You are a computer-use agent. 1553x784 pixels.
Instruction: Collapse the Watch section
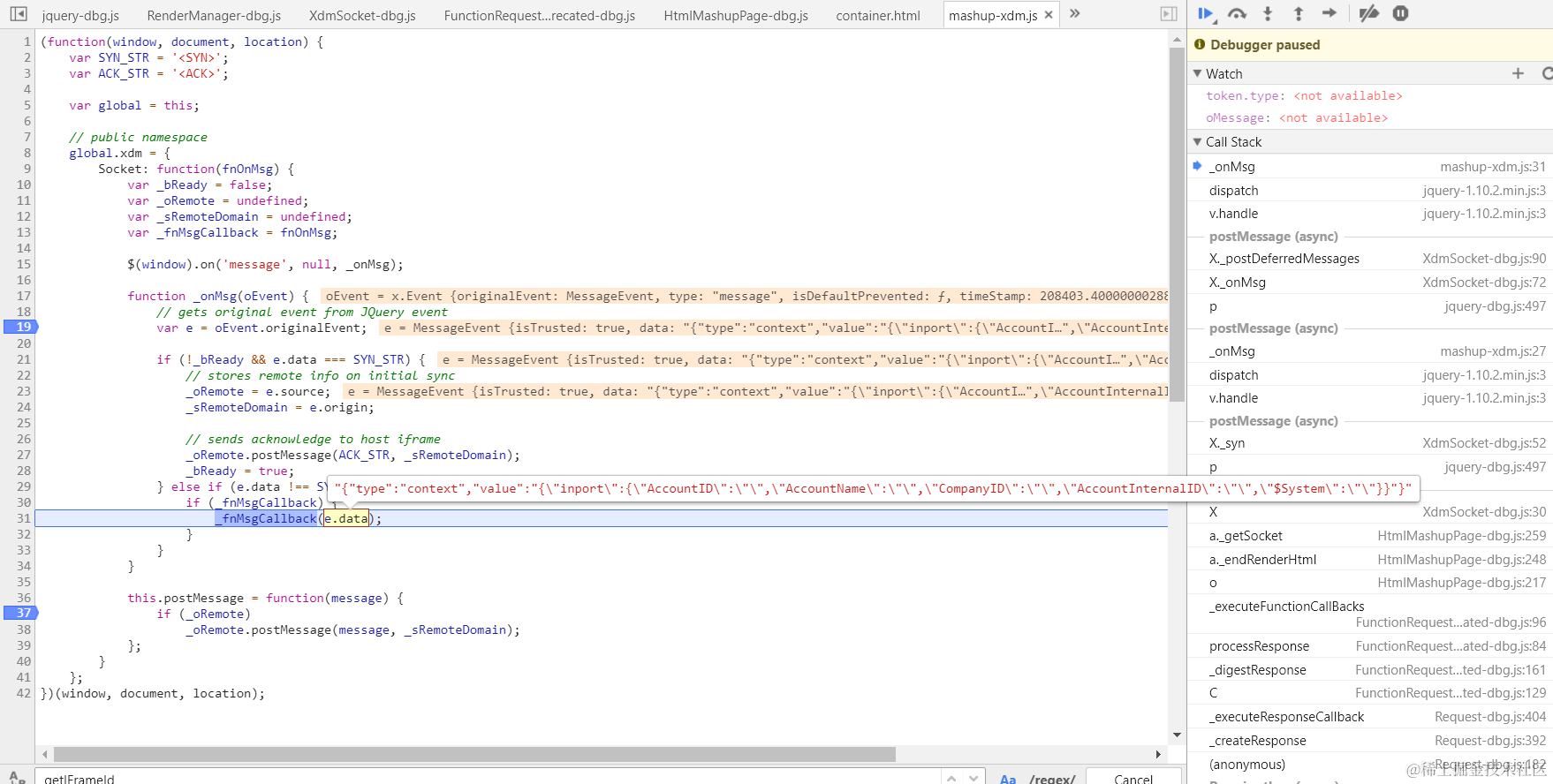(1198, 73)
